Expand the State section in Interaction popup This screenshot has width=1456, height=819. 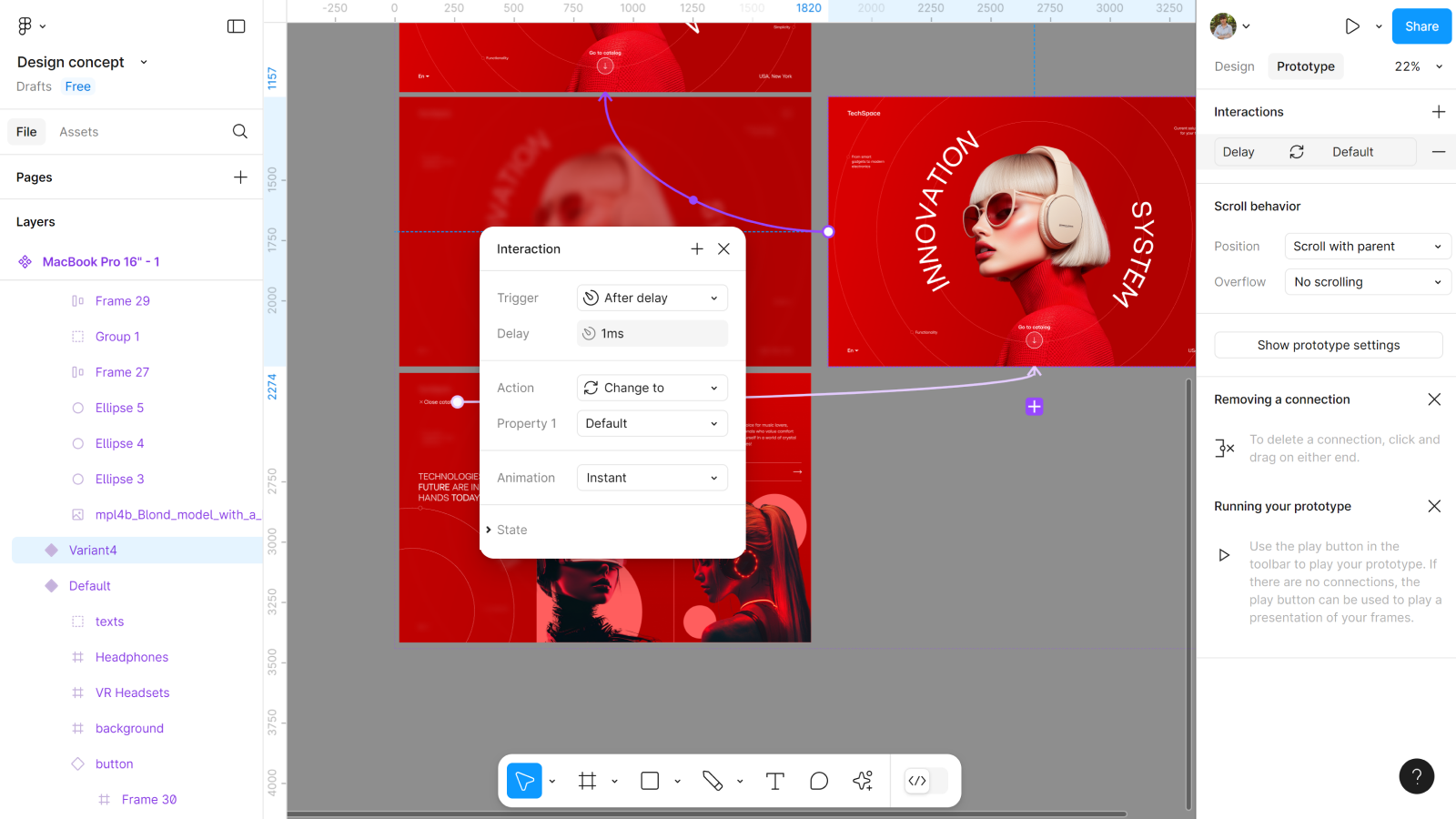pyautogui.click(x=511, y=530)
